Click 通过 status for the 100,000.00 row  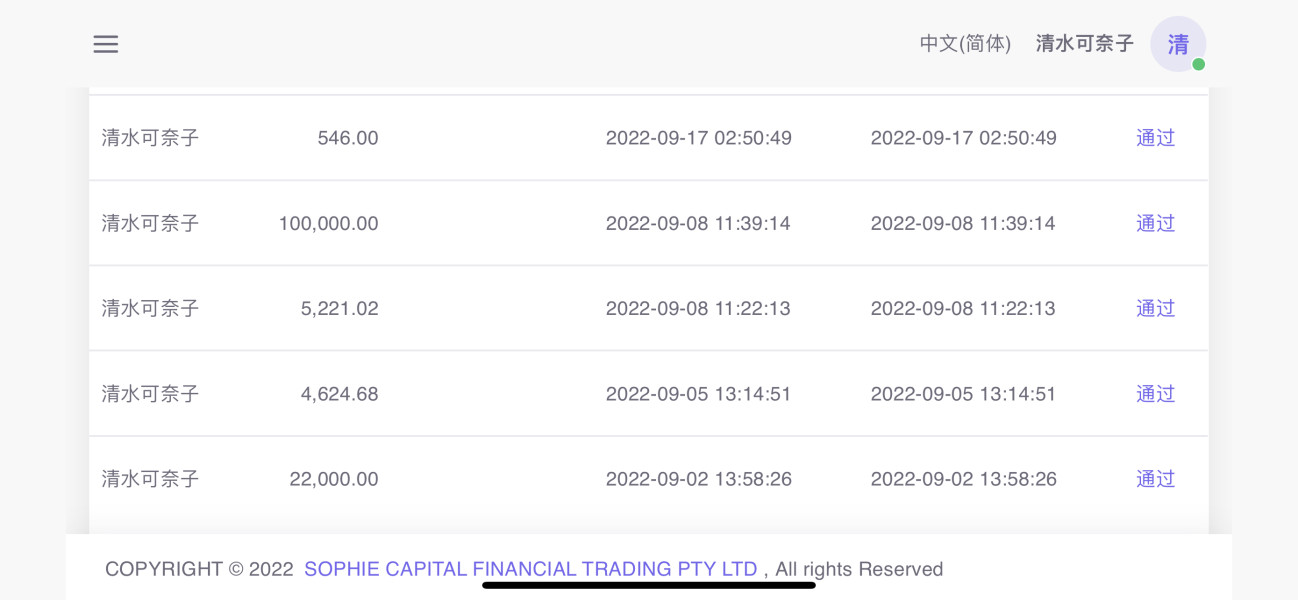point(1155,223)
